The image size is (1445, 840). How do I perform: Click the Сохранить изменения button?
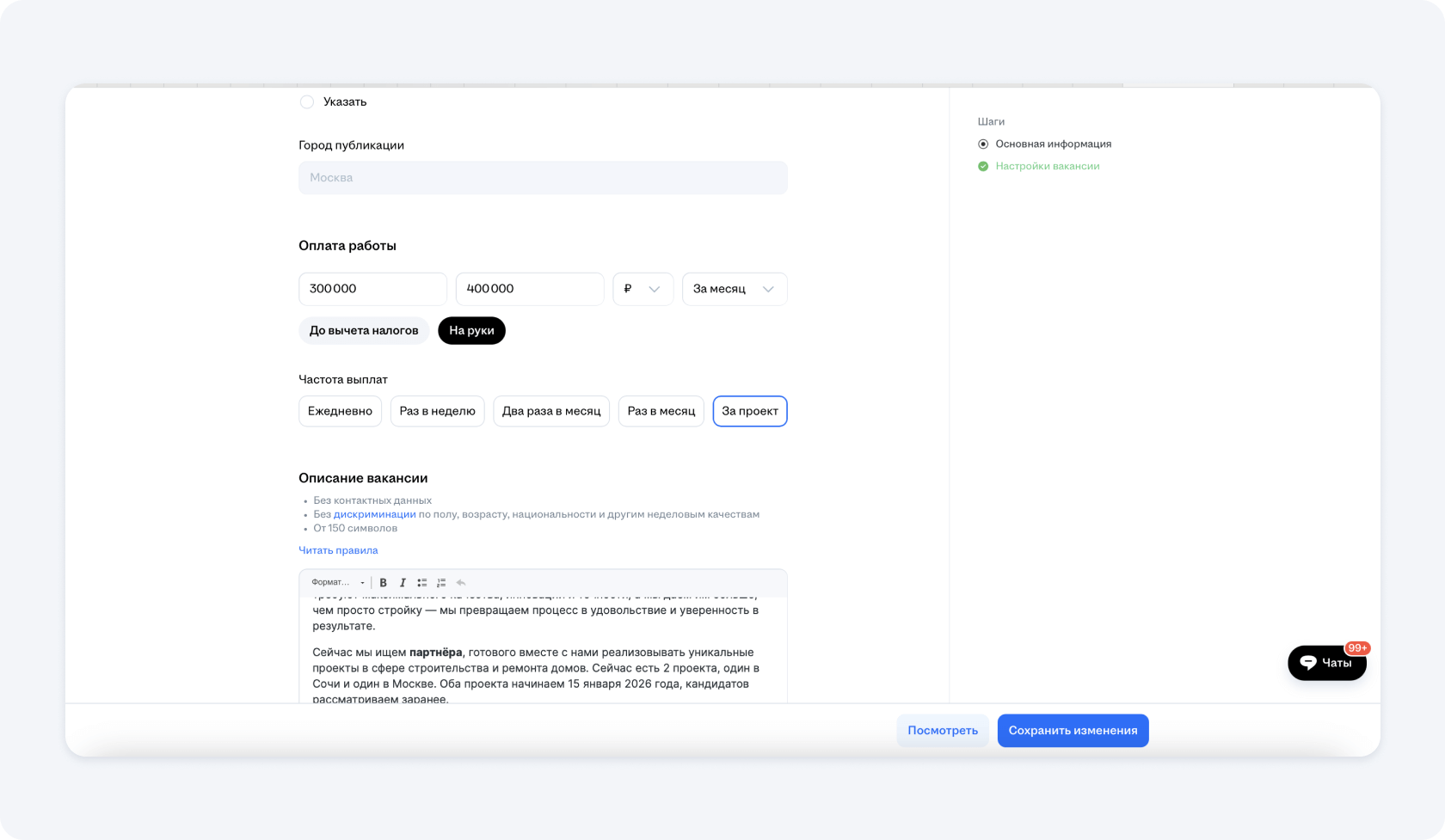point(1073,731)
